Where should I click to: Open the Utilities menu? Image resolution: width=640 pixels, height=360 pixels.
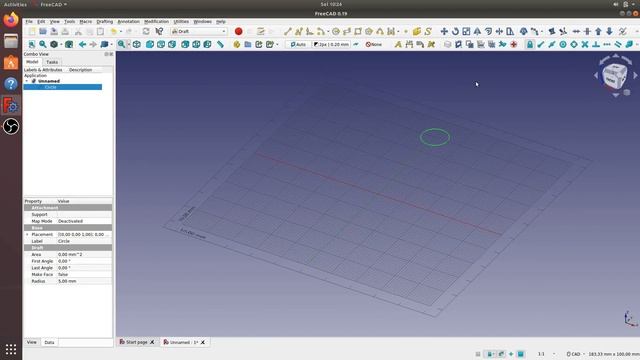tap(181, 22)
